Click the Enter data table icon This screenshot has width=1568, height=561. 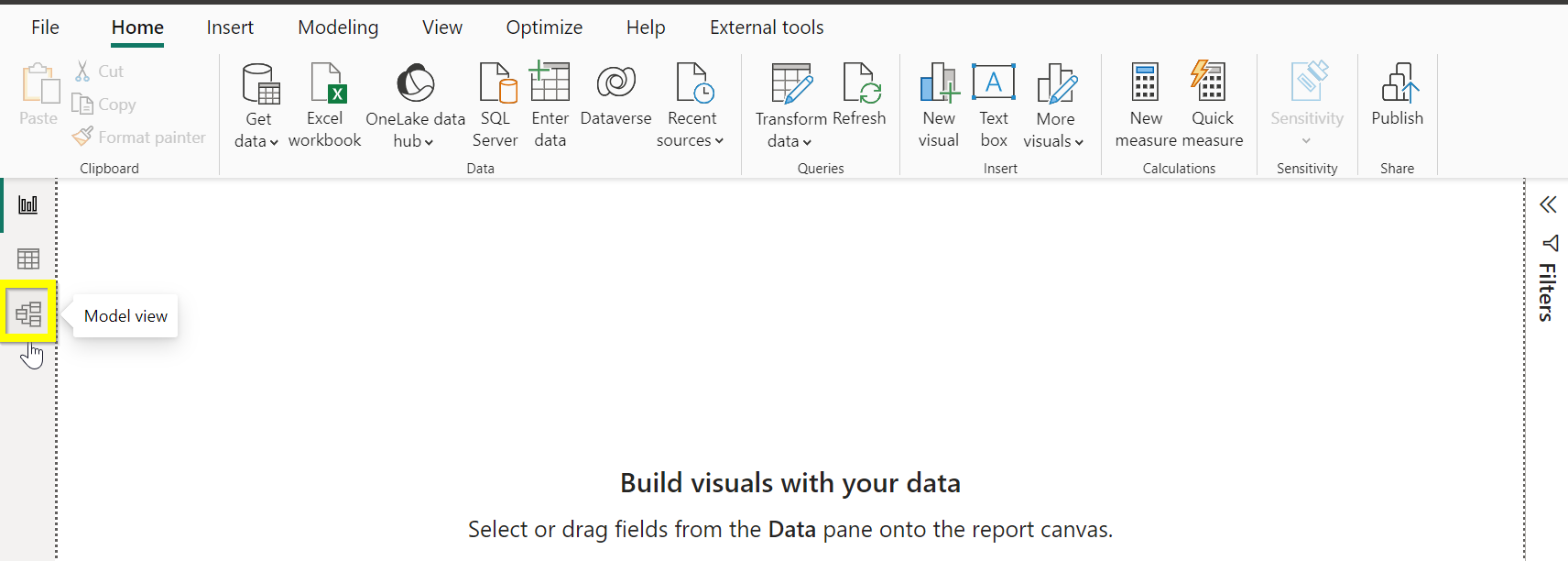[x=550, y=82]
